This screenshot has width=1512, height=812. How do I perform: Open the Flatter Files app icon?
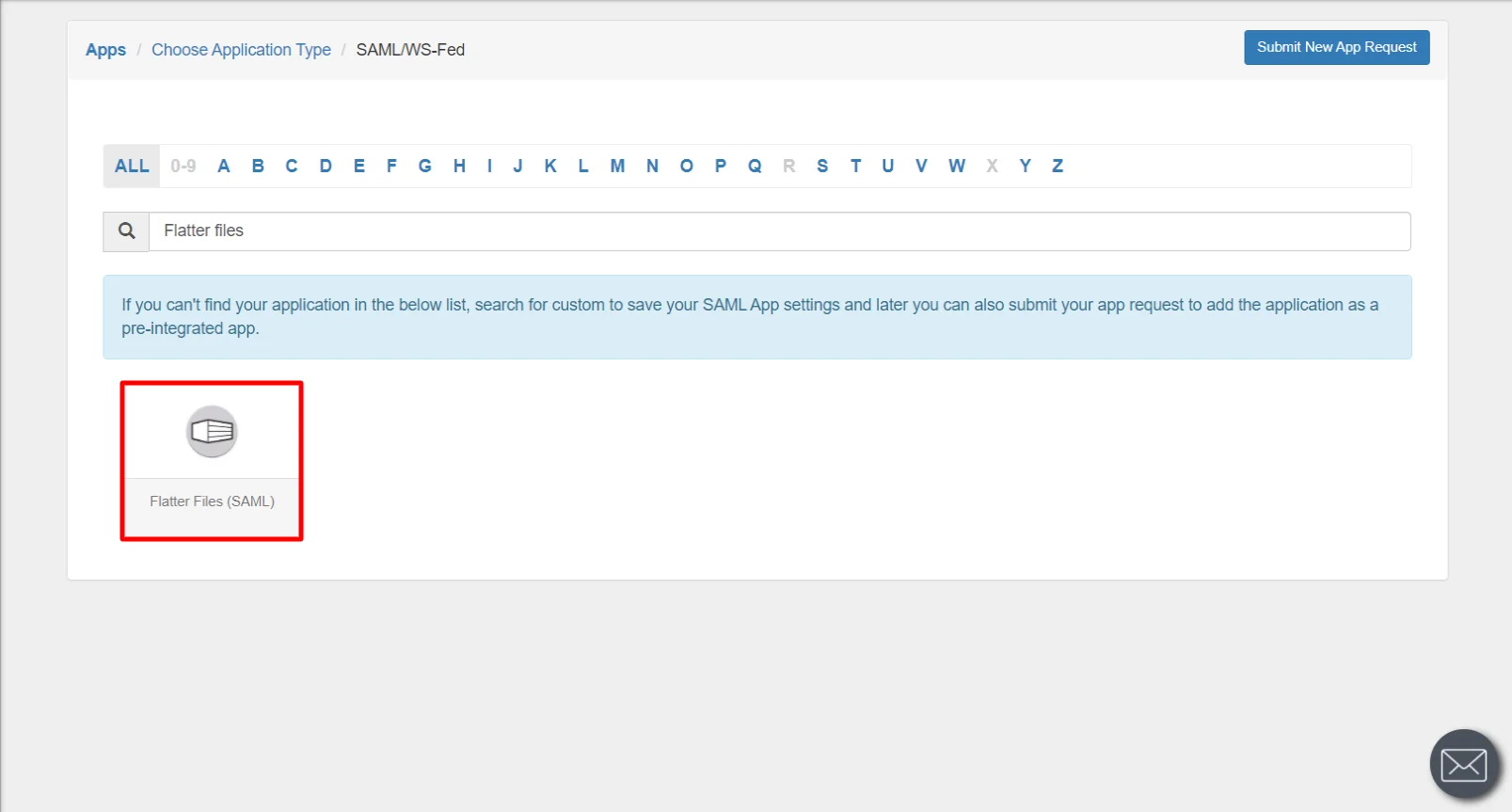pyautogui.click(x=212, y=432)
